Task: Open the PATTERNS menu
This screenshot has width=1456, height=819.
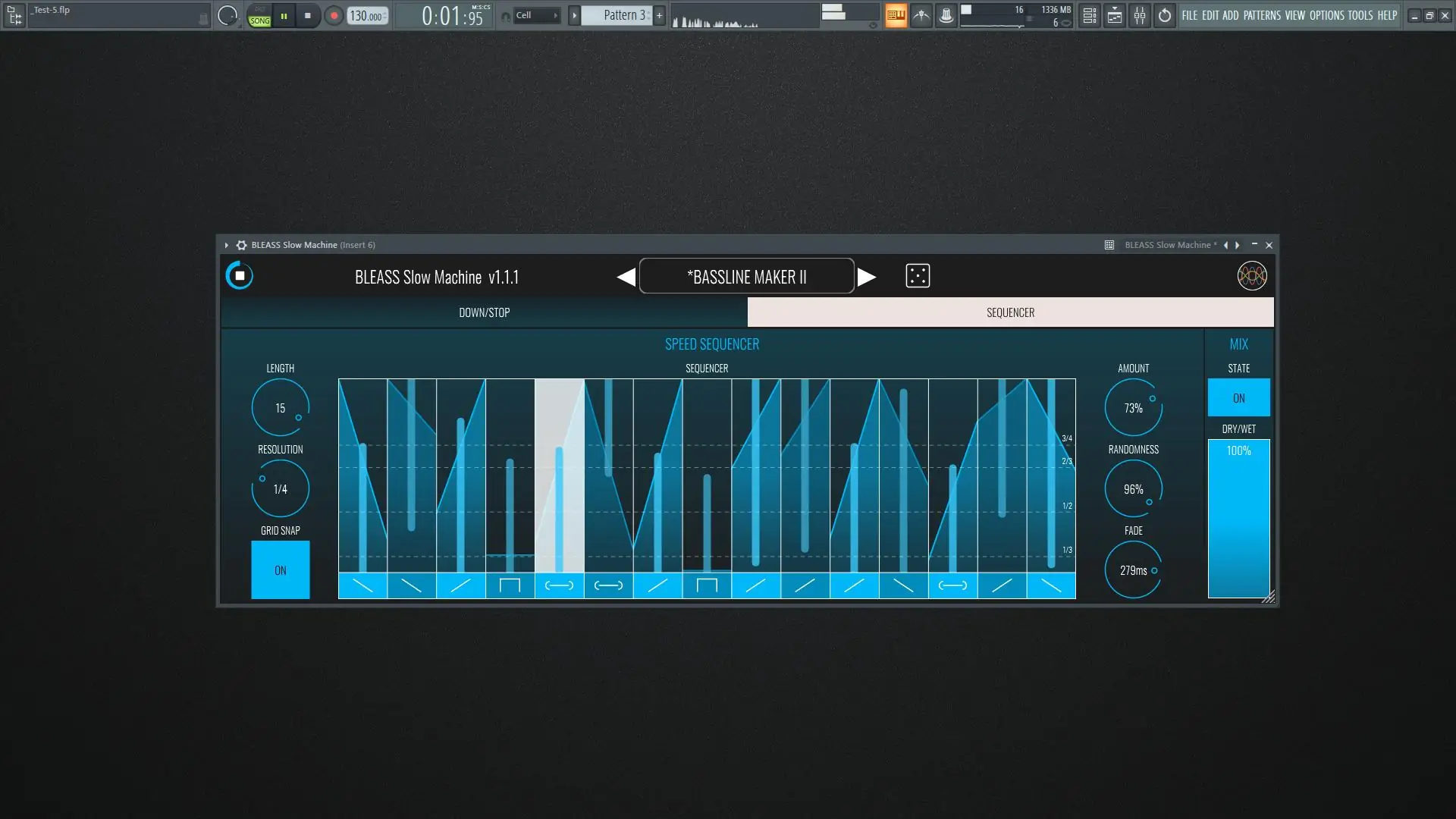Action: 1261,15
